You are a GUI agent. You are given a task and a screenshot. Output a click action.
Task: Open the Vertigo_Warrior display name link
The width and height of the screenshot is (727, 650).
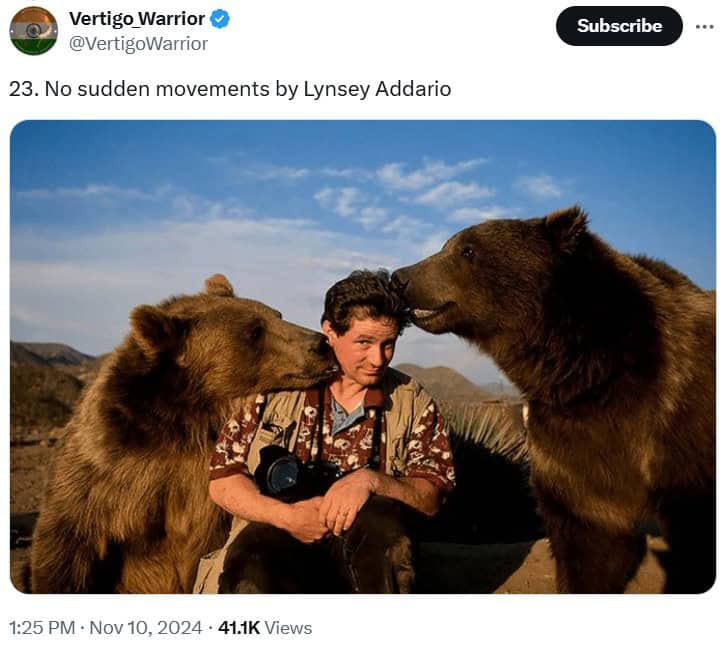click(x=137, y=19)
